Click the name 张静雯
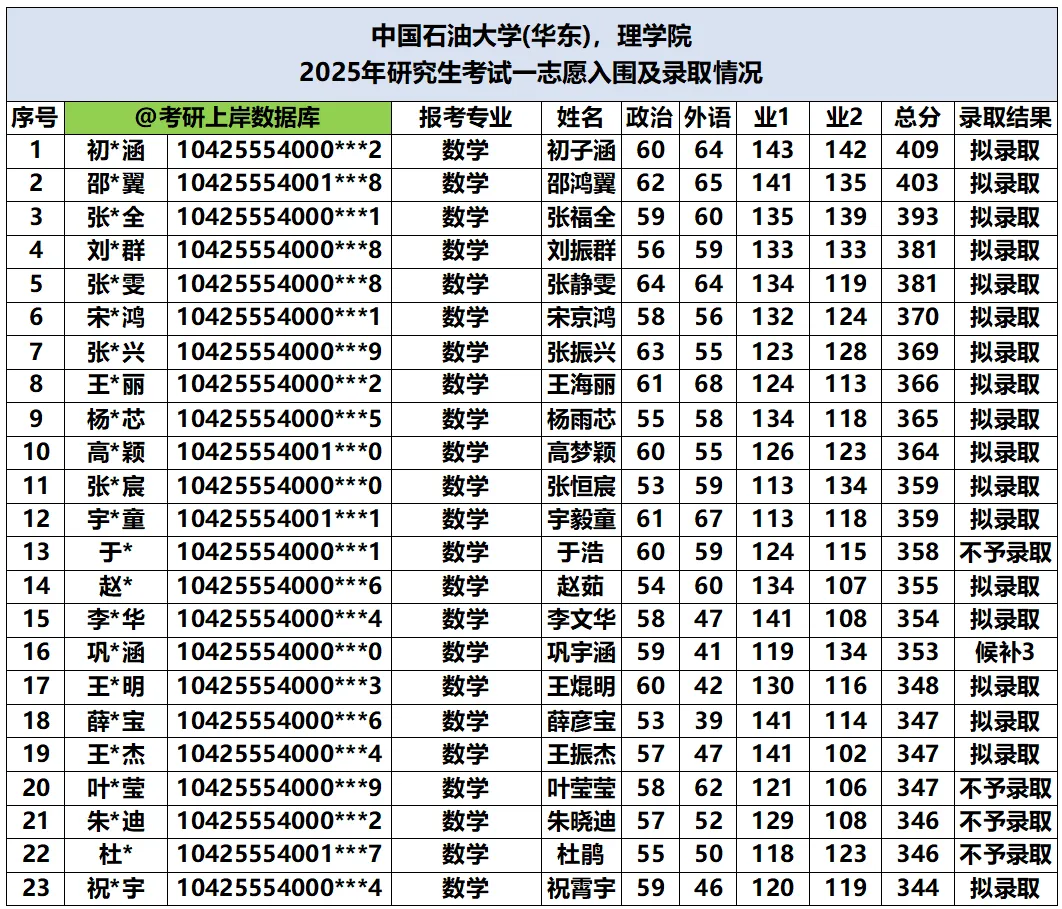 click(x=581, y=284)
